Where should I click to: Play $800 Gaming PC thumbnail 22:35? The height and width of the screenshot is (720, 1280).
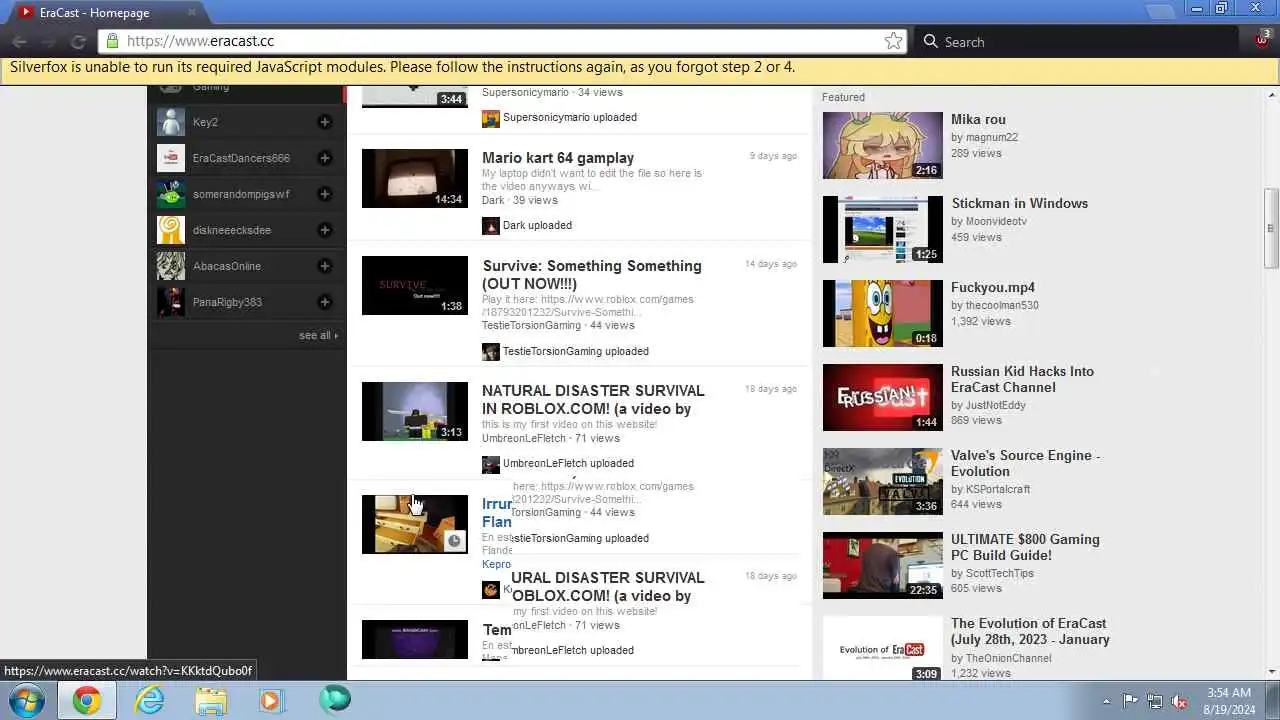[882, 566]
